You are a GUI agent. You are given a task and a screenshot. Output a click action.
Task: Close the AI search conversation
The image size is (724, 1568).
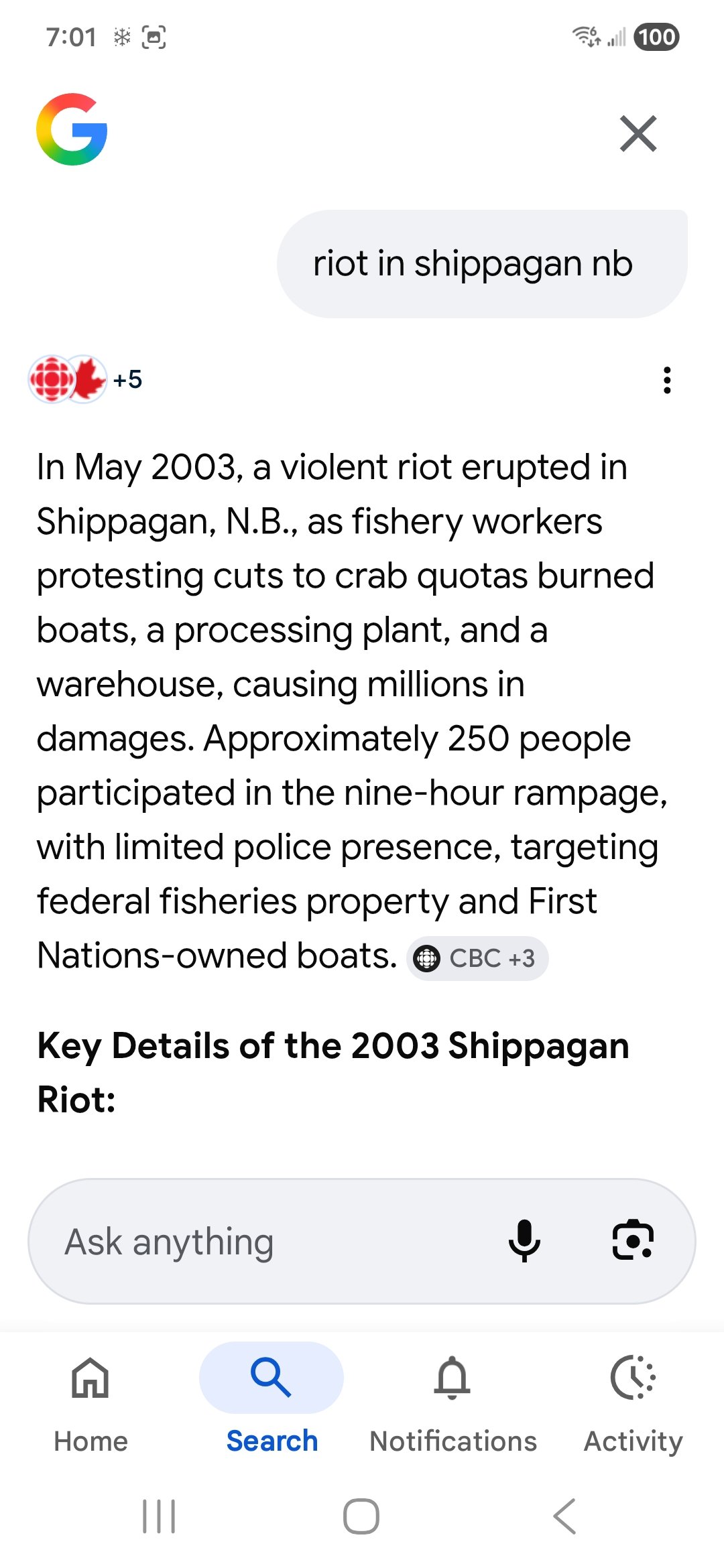click(638, 134)
